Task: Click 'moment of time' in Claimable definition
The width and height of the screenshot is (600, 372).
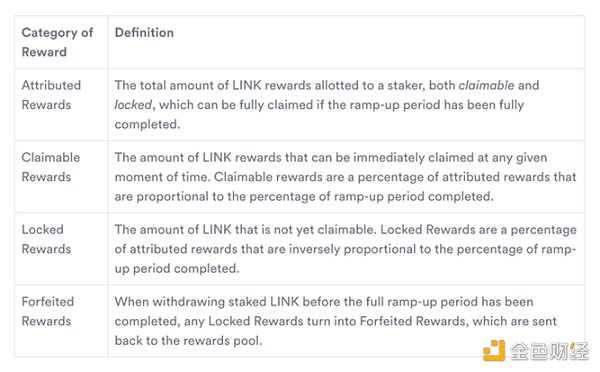Action: [162, 177]
